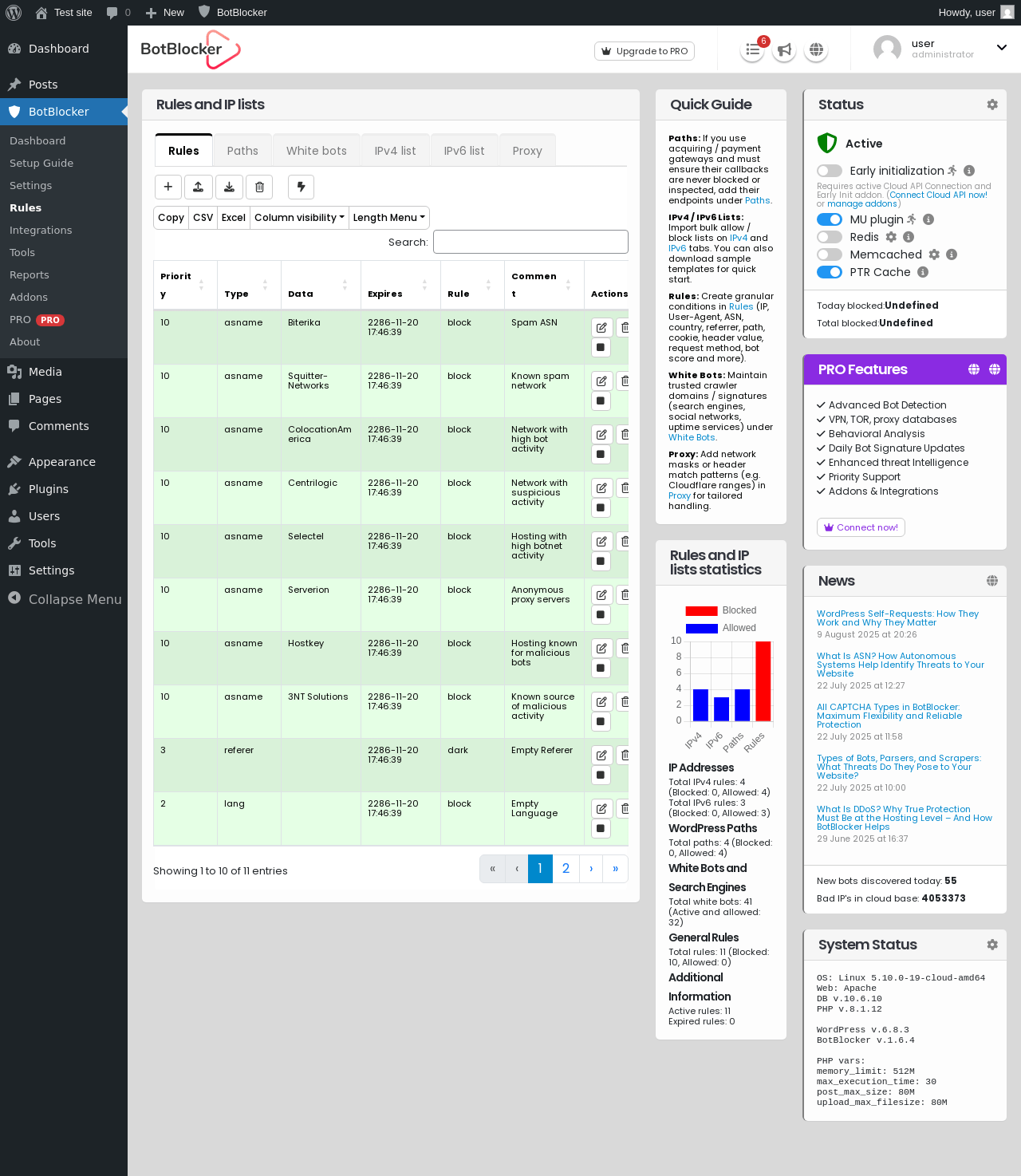1021x1176 pixels.
Task: Open the Length Menu dropdown
Action: pyautogui.click(x=389, y=218)
